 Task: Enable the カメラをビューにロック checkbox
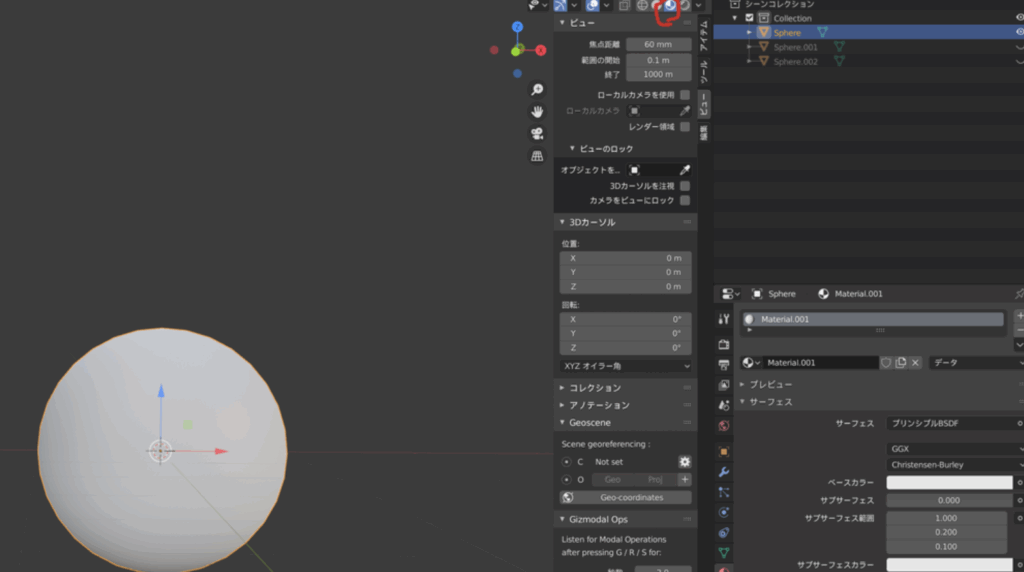[685, 200]
